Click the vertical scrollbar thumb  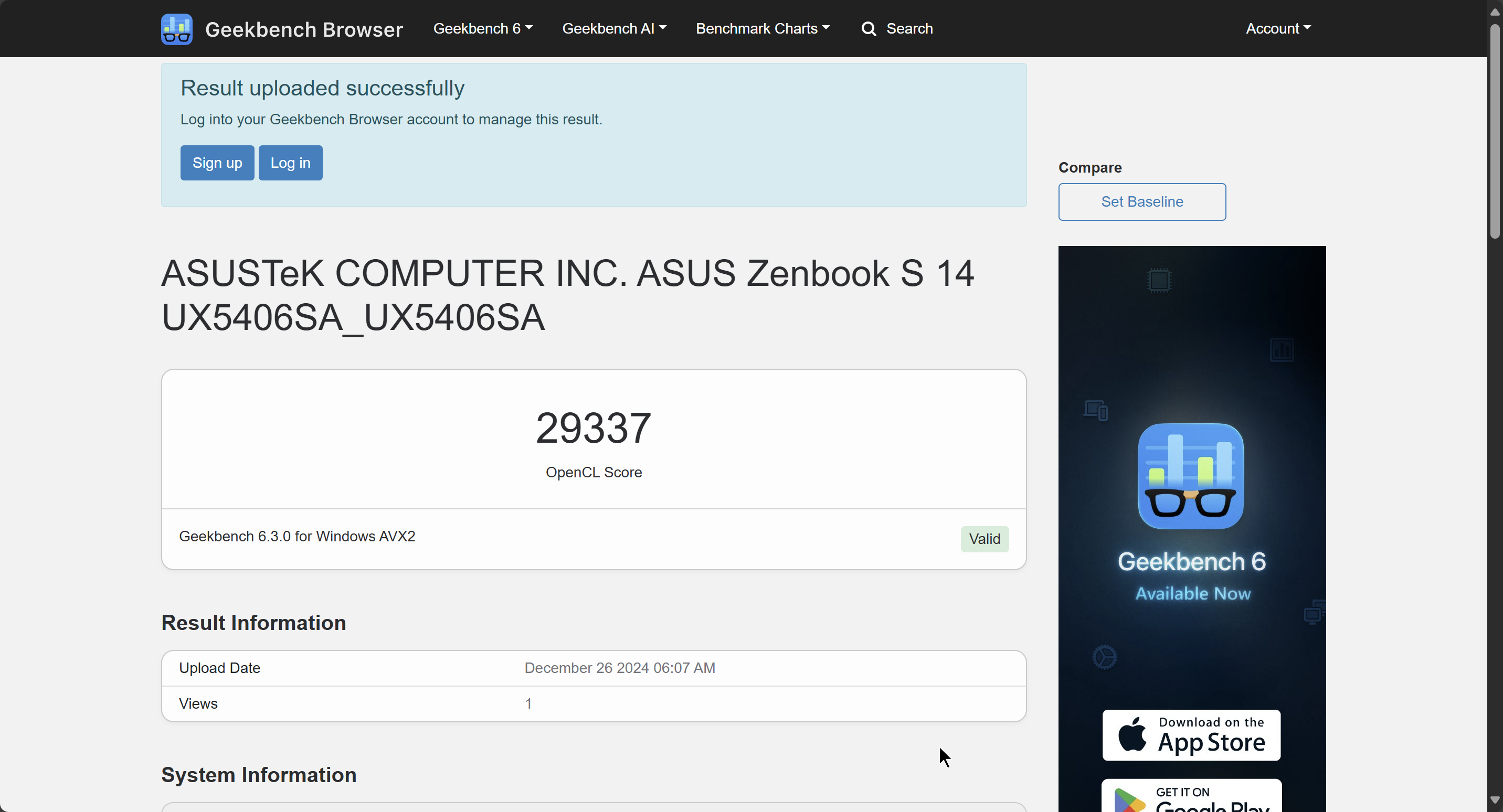coord(1495,132)
